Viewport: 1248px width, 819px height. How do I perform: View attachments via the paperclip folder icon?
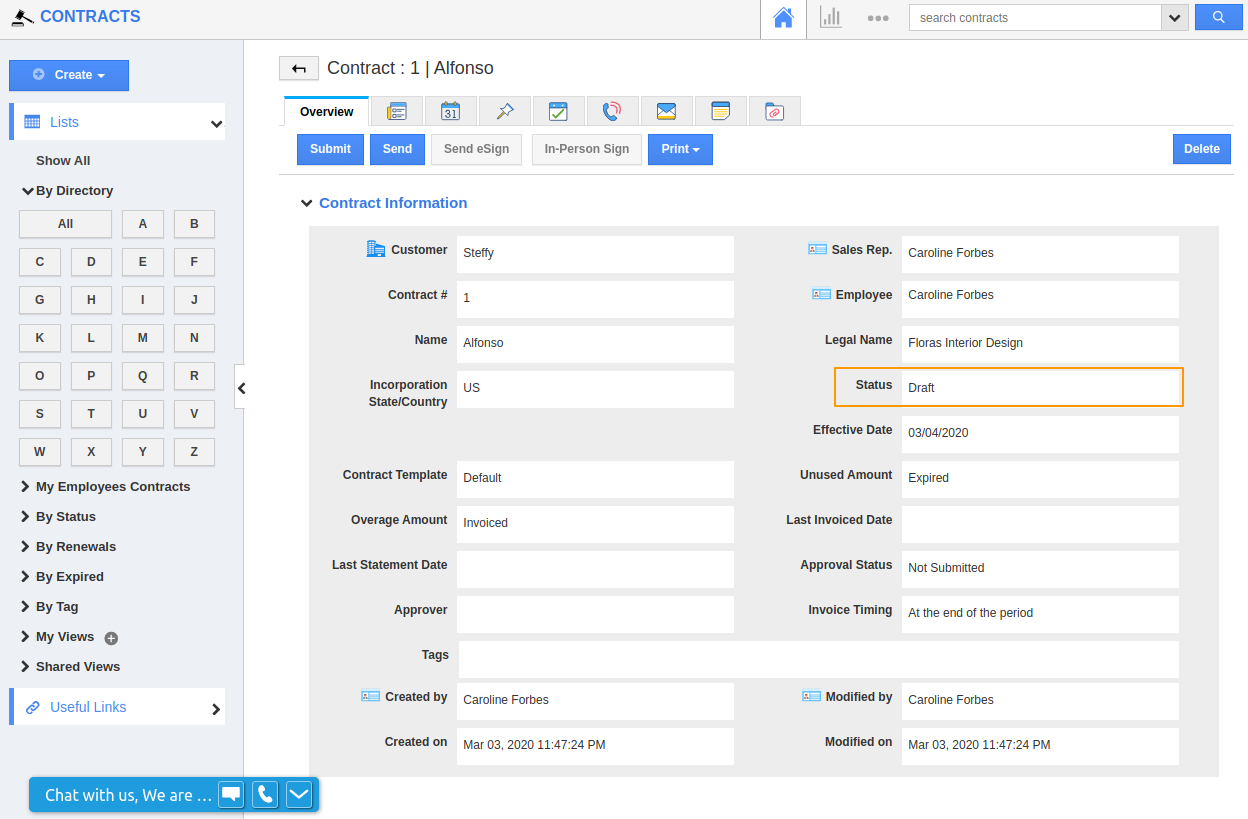pyautogui.click(x=774, y=111)
